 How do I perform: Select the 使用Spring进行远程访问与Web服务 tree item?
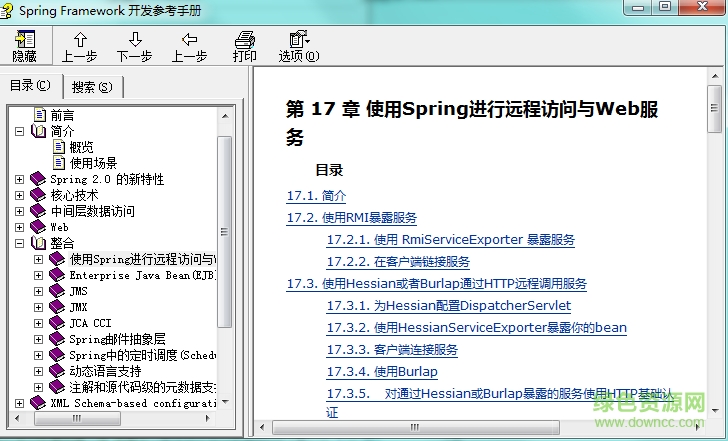click(143, 259)
